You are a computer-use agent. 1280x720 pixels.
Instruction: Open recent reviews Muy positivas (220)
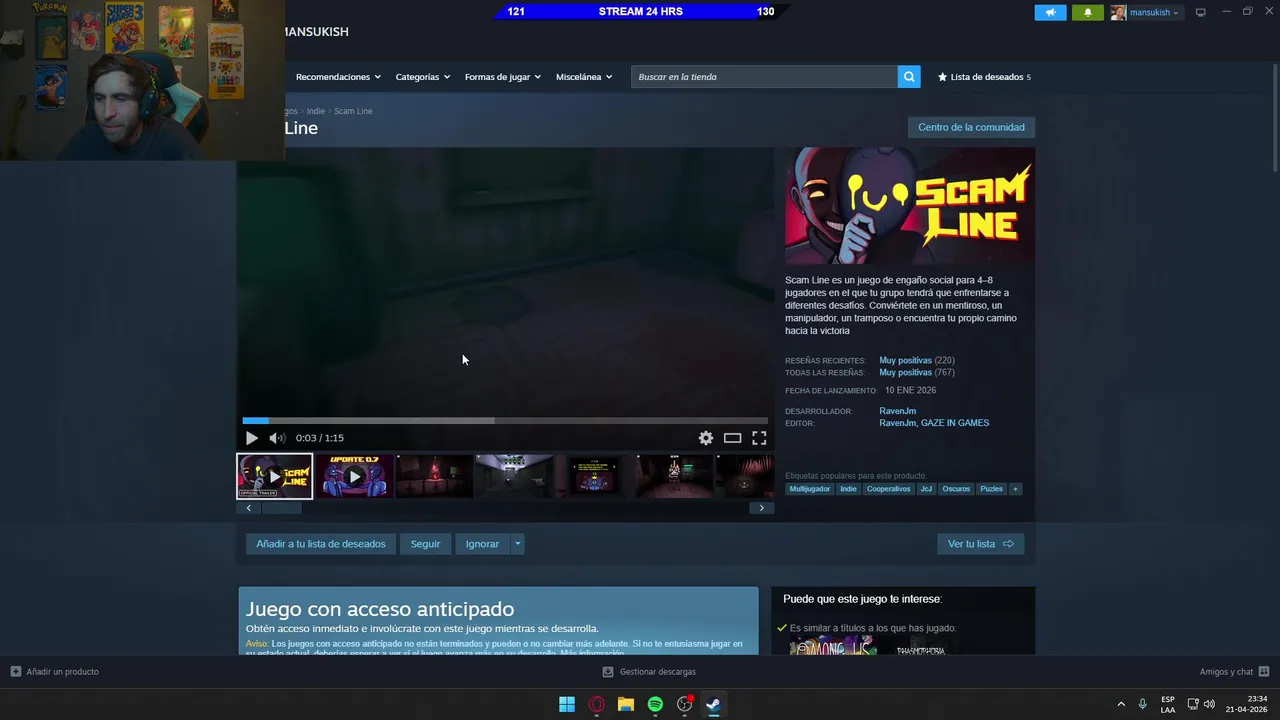916,360
